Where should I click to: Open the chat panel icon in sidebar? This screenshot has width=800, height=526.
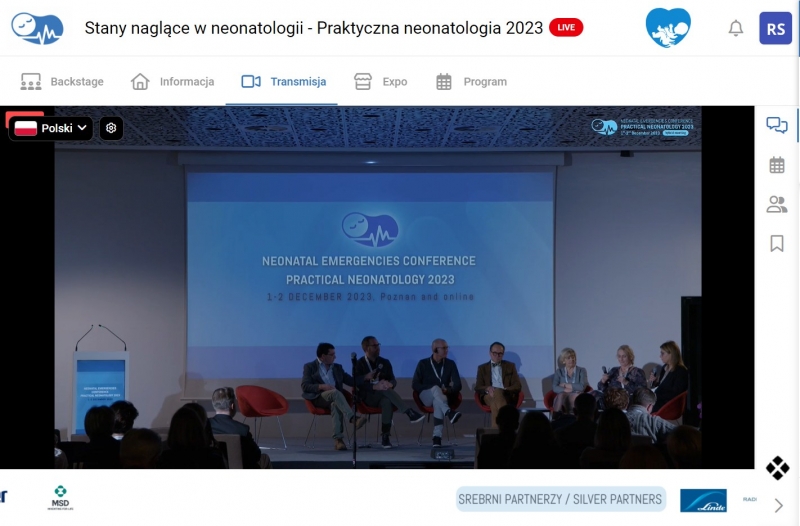776,126
